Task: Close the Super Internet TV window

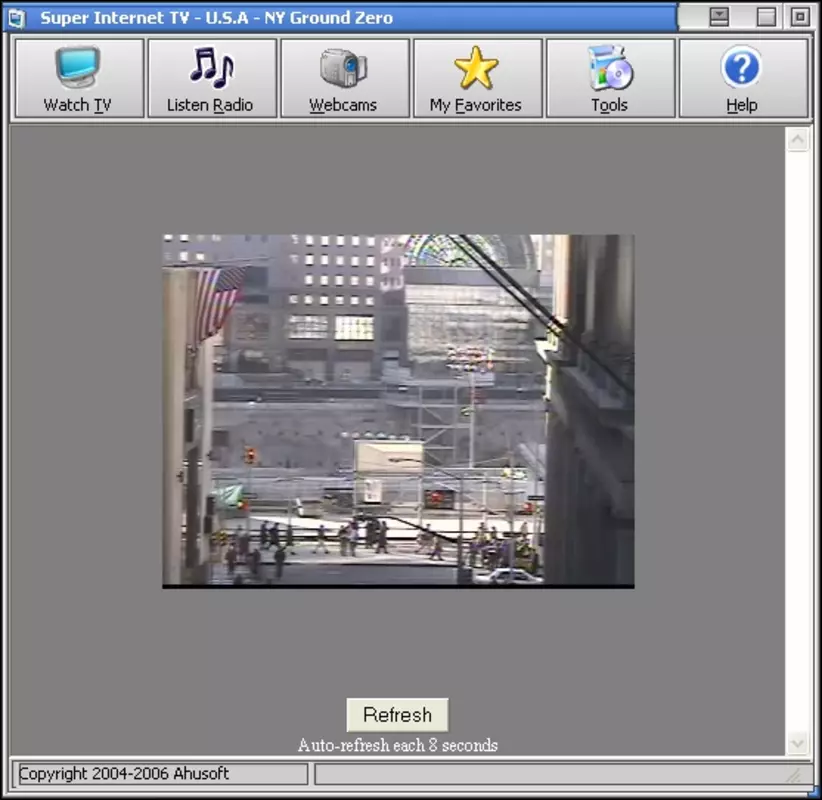Action: point(800,17)
